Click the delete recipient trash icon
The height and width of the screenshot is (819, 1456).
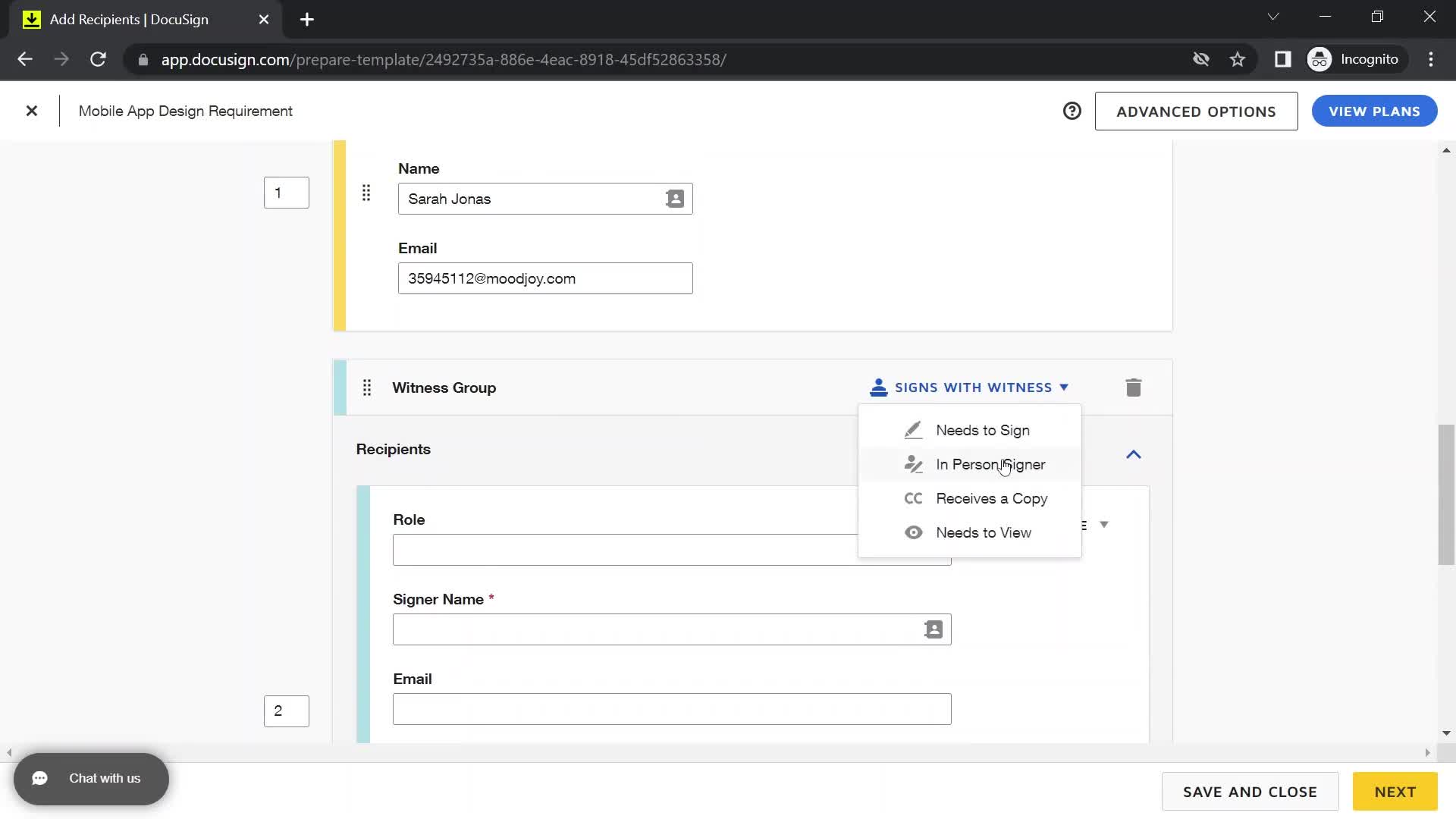coord(1133,388)
